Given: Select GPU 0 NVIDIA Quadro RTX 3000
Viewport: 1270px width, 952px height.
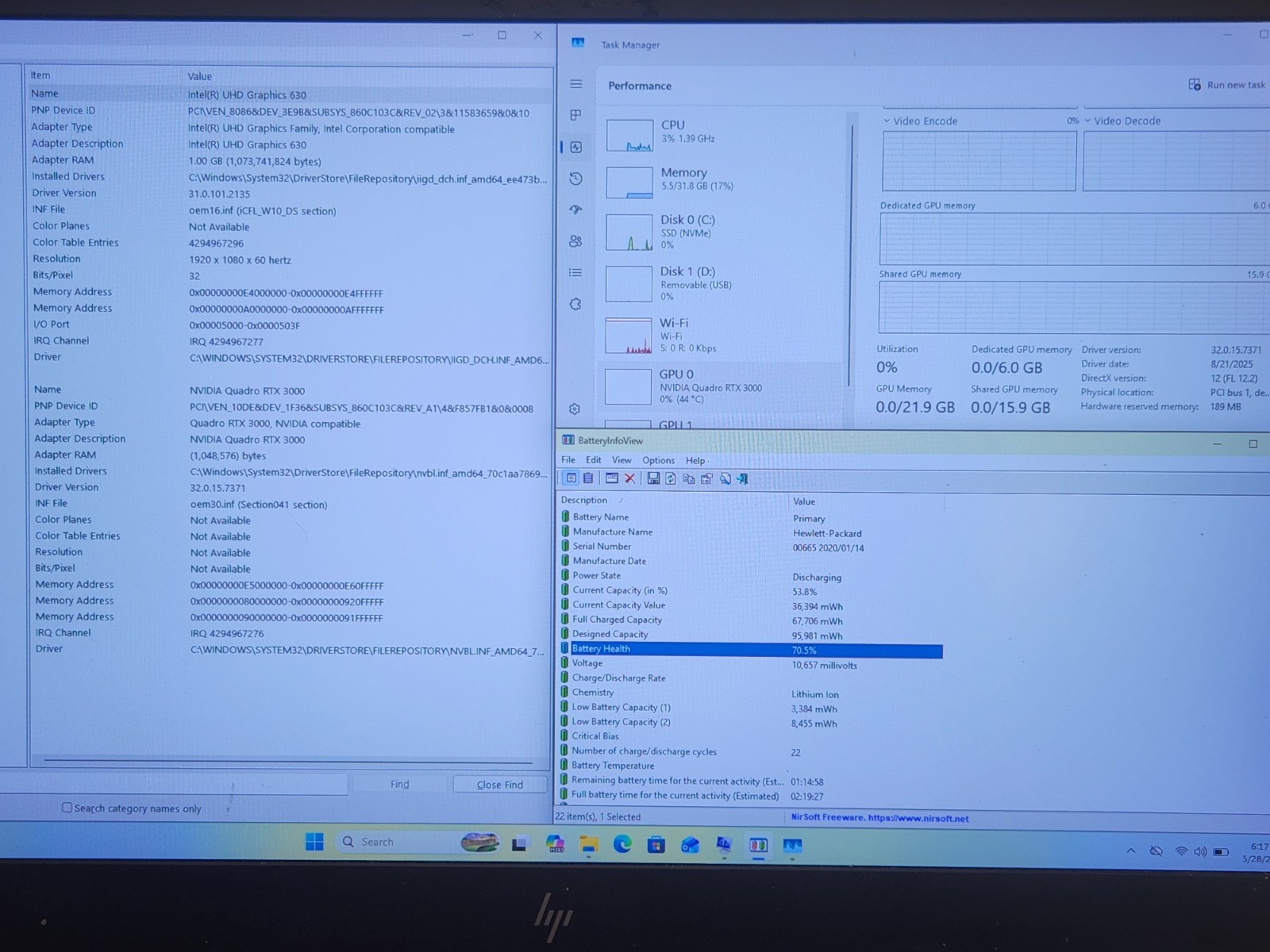Looking at the screenshot, I should point(722,386).
